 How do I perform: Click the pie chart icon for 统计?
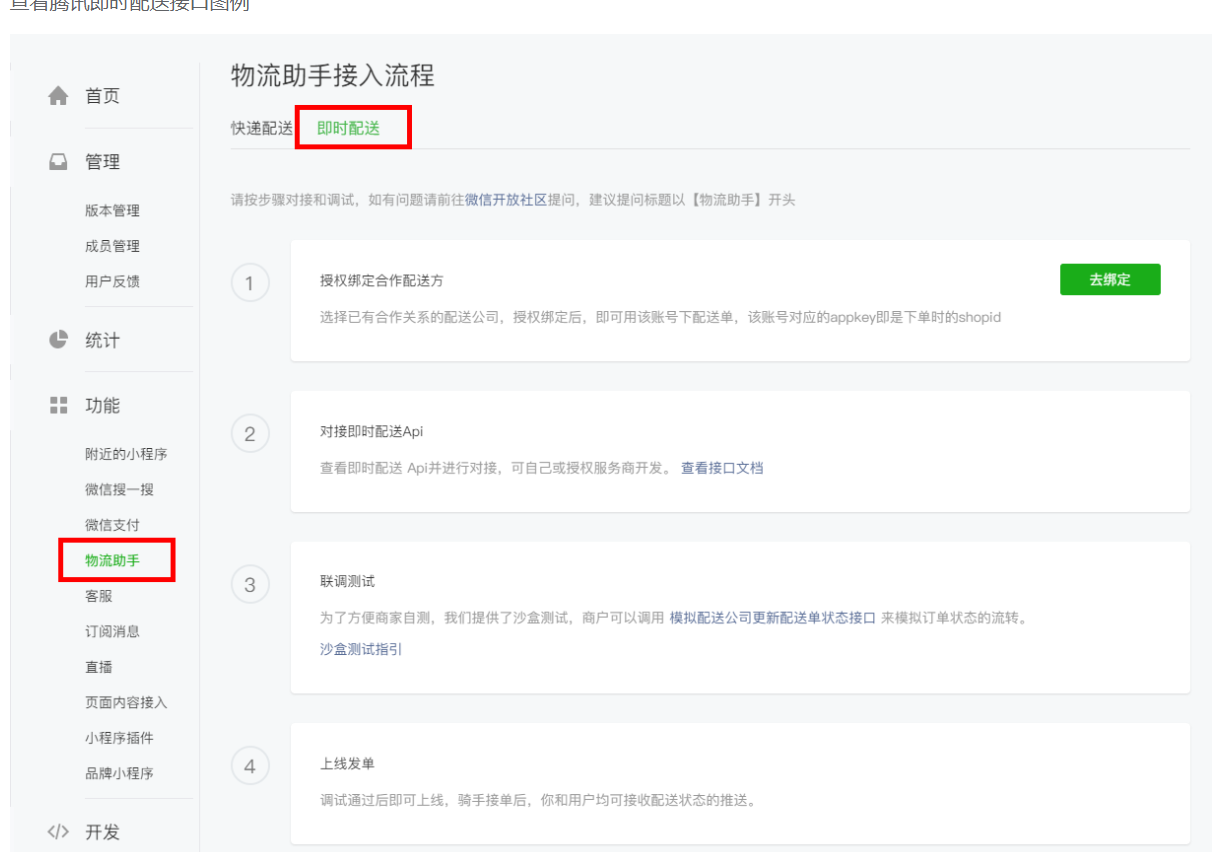[x=59, y=340]
